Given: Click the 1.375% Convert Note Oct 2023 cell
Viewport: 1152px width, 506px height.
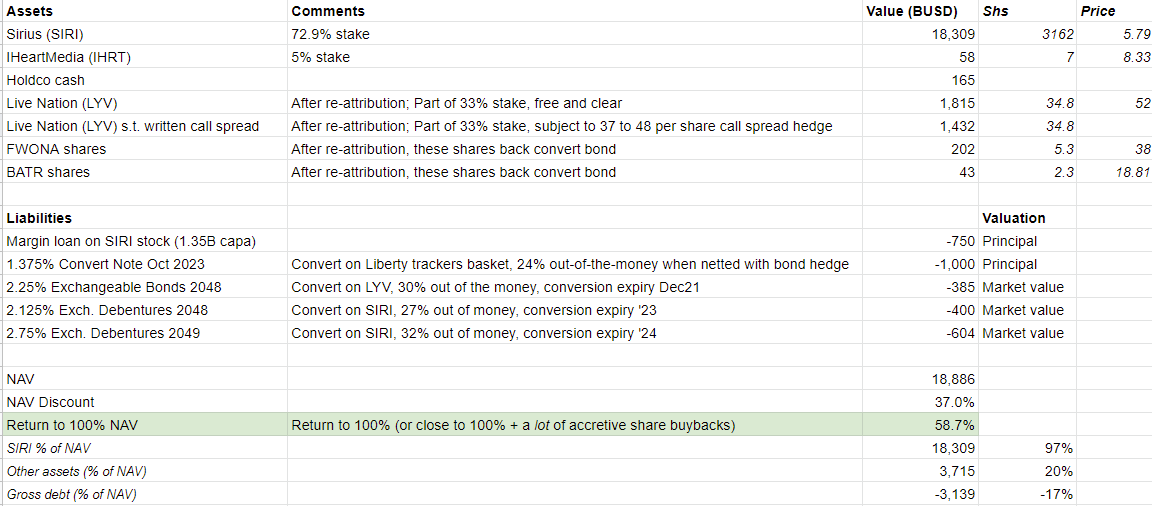Looking at the screenshot, I should point(145,264).
